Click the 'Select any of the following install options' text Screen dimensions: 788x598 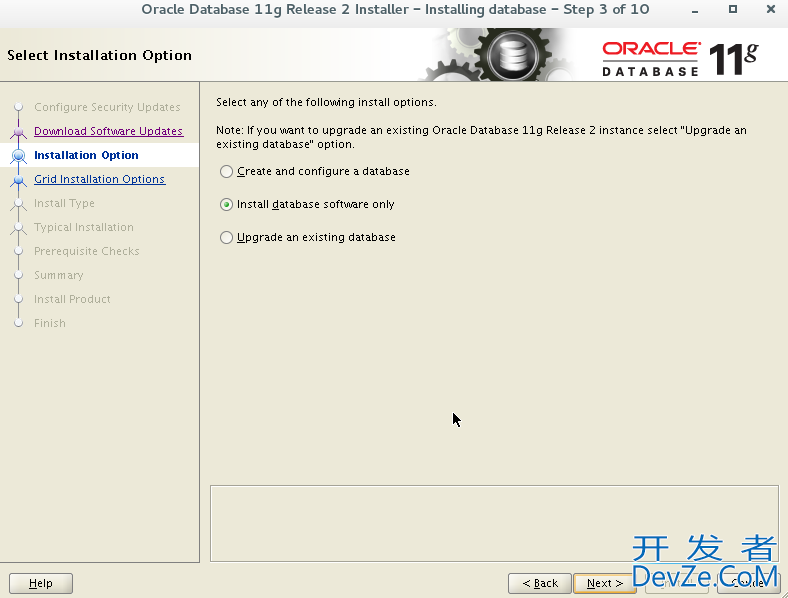pos(326,103)
